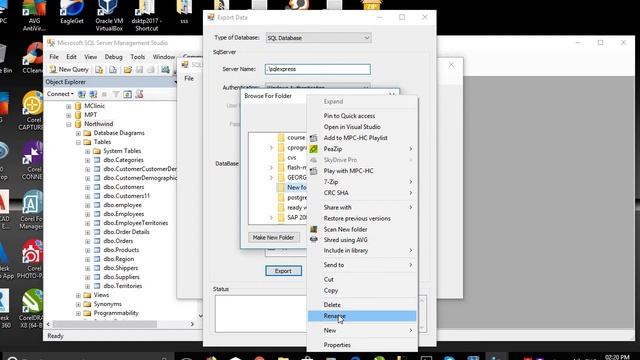Open the Corel Font Manager desktop icon

pyautogui.click(x=32, y=210)
